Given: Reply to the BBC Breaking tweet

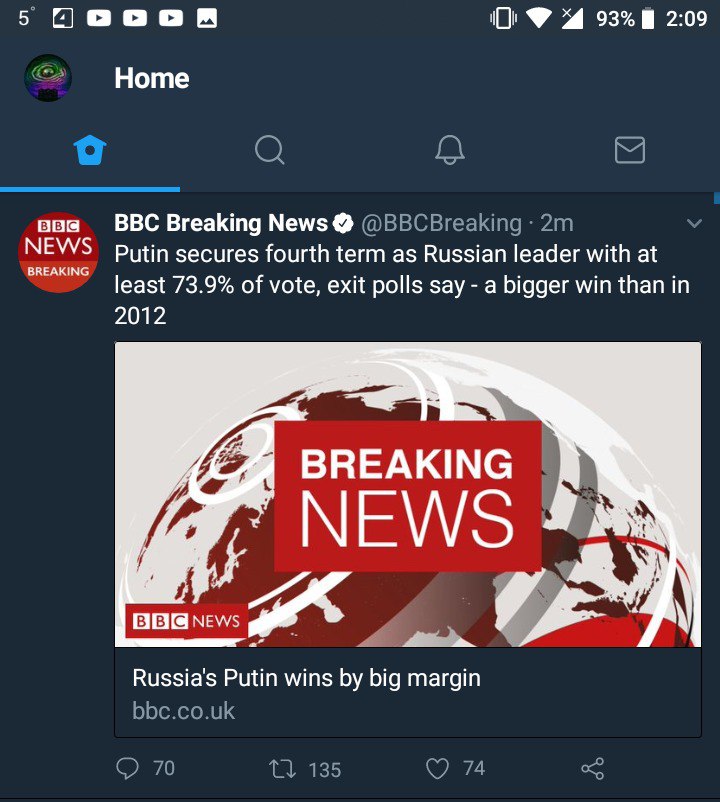Looking at the screenshot, I should [x=129, y=768].
